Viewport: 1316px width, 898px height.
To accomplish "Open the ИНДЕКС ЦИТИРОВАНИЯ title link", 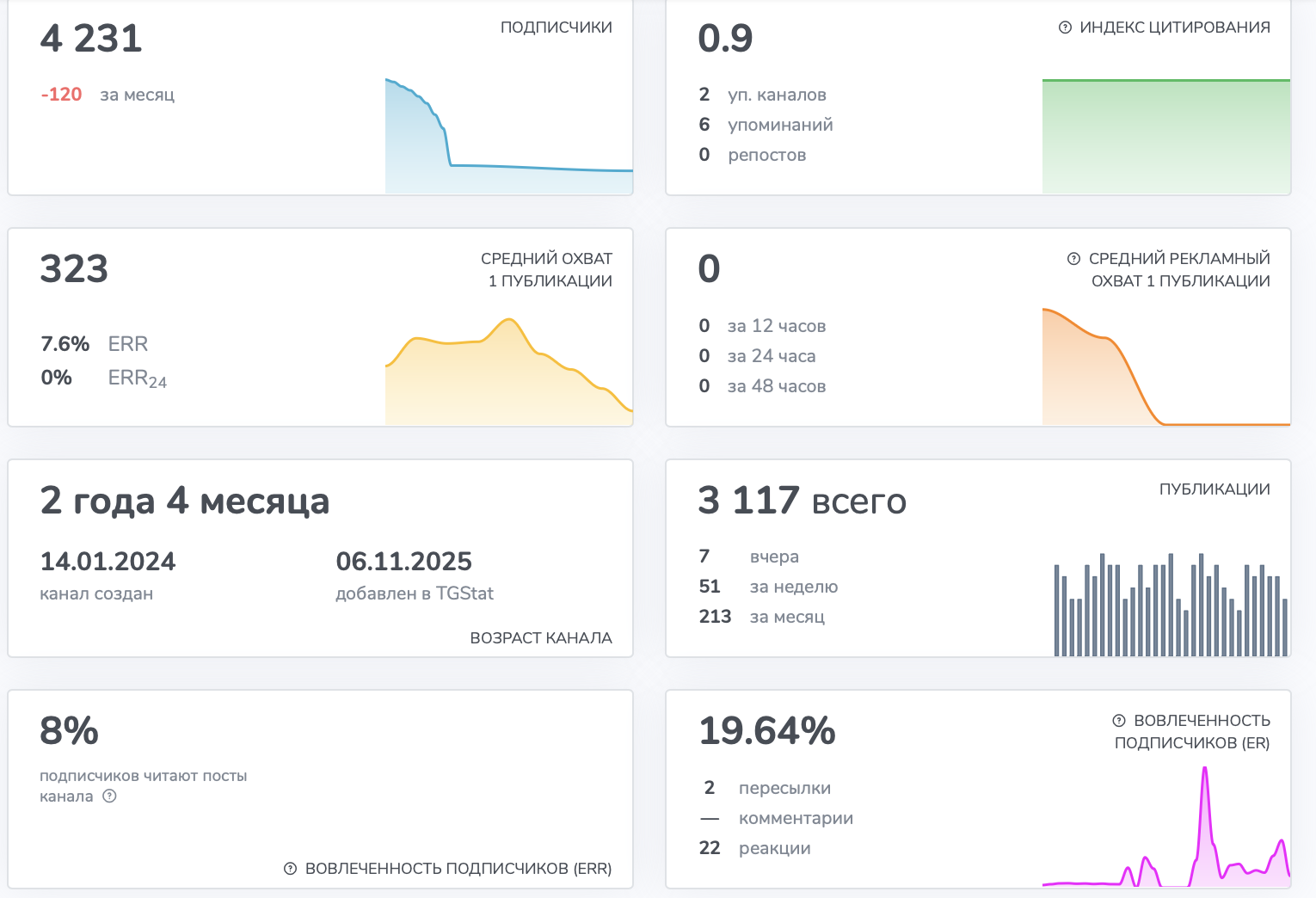I will [x=1175, y=28].
